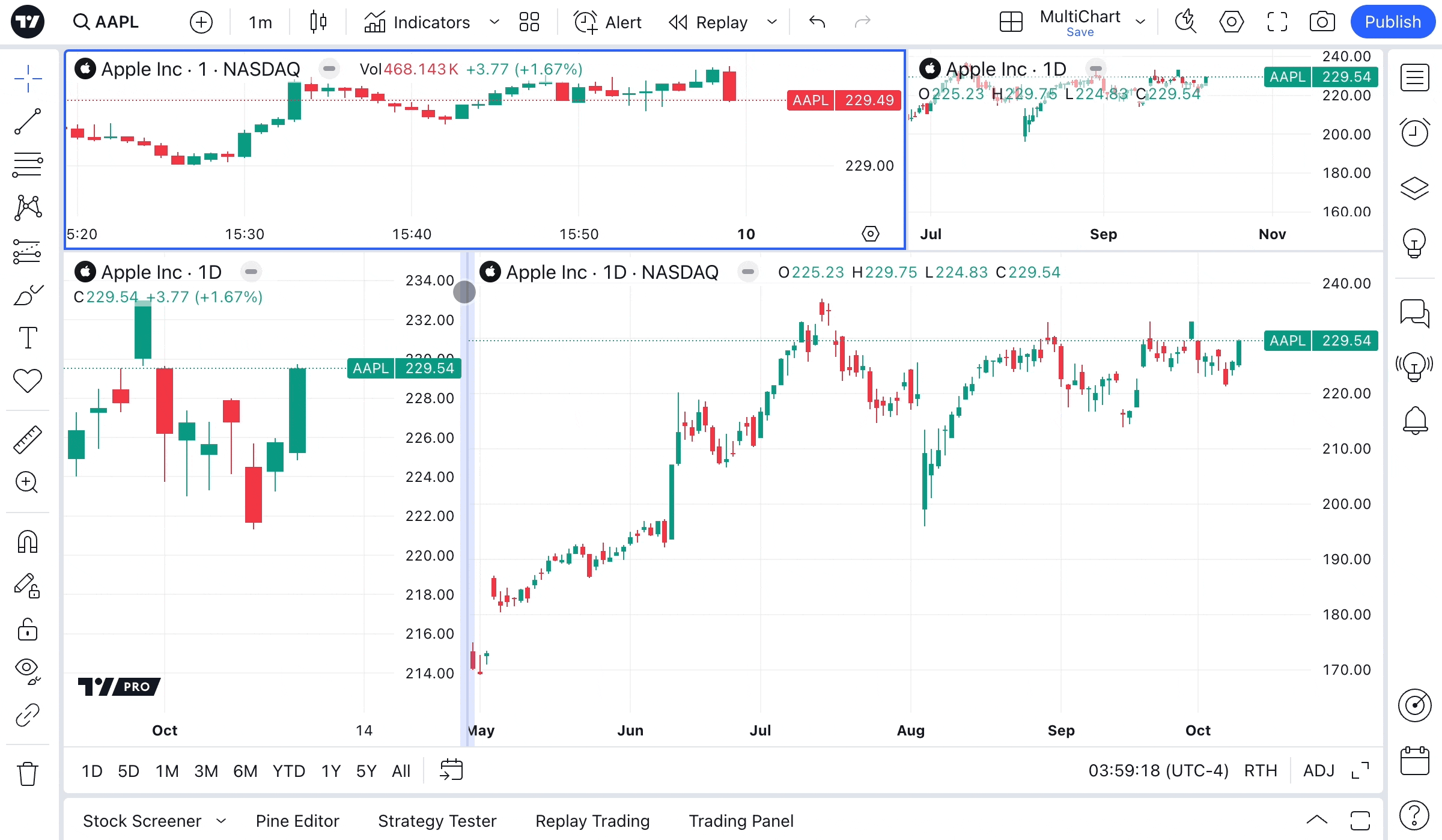Viewport: 1442px width, 840px height.
Task: Open the Strategy Tester tab
Action: click(437, 821)
